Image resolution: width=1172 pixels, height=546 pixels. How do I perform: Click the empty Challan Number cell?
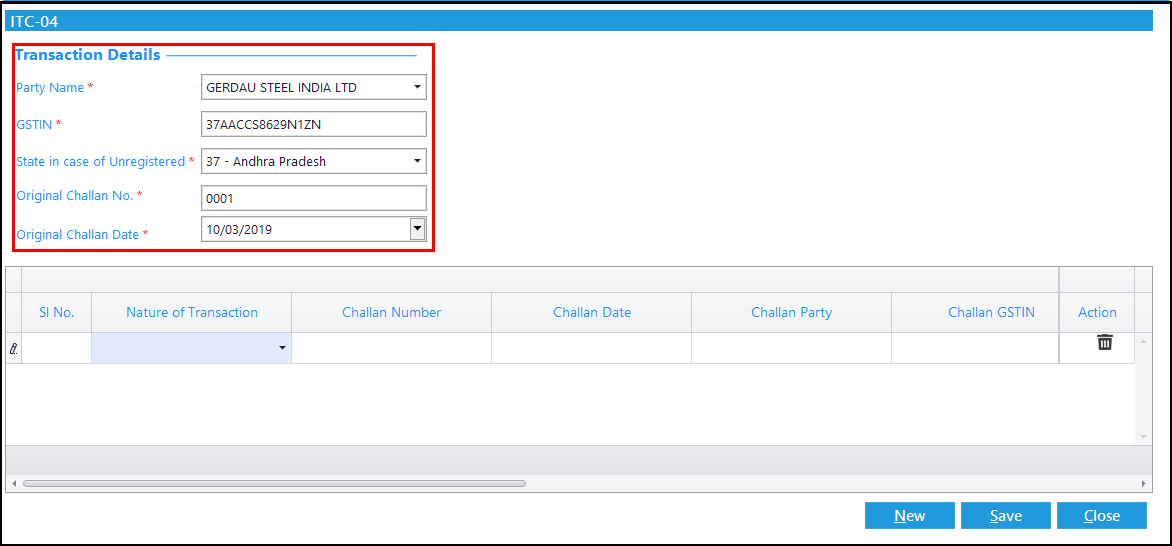pos(392,348)
